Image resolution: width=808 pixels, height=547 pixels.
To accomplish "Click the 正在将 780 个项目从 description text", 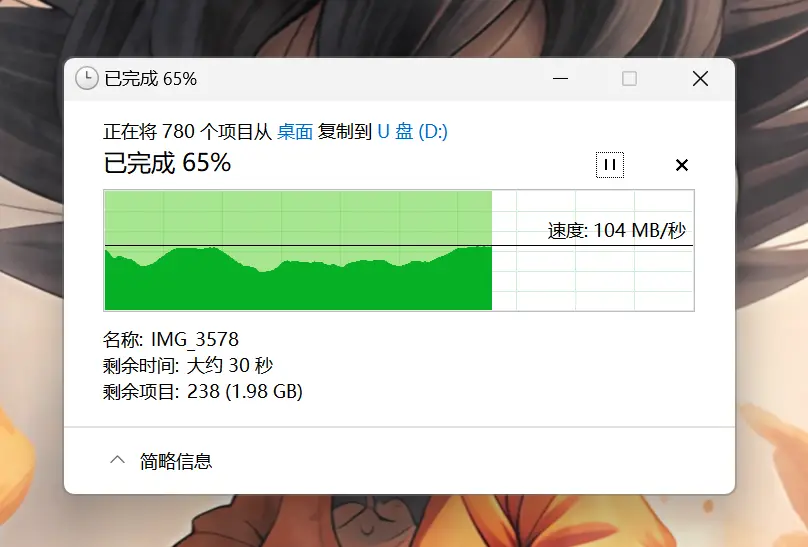I will coord(187,132).
